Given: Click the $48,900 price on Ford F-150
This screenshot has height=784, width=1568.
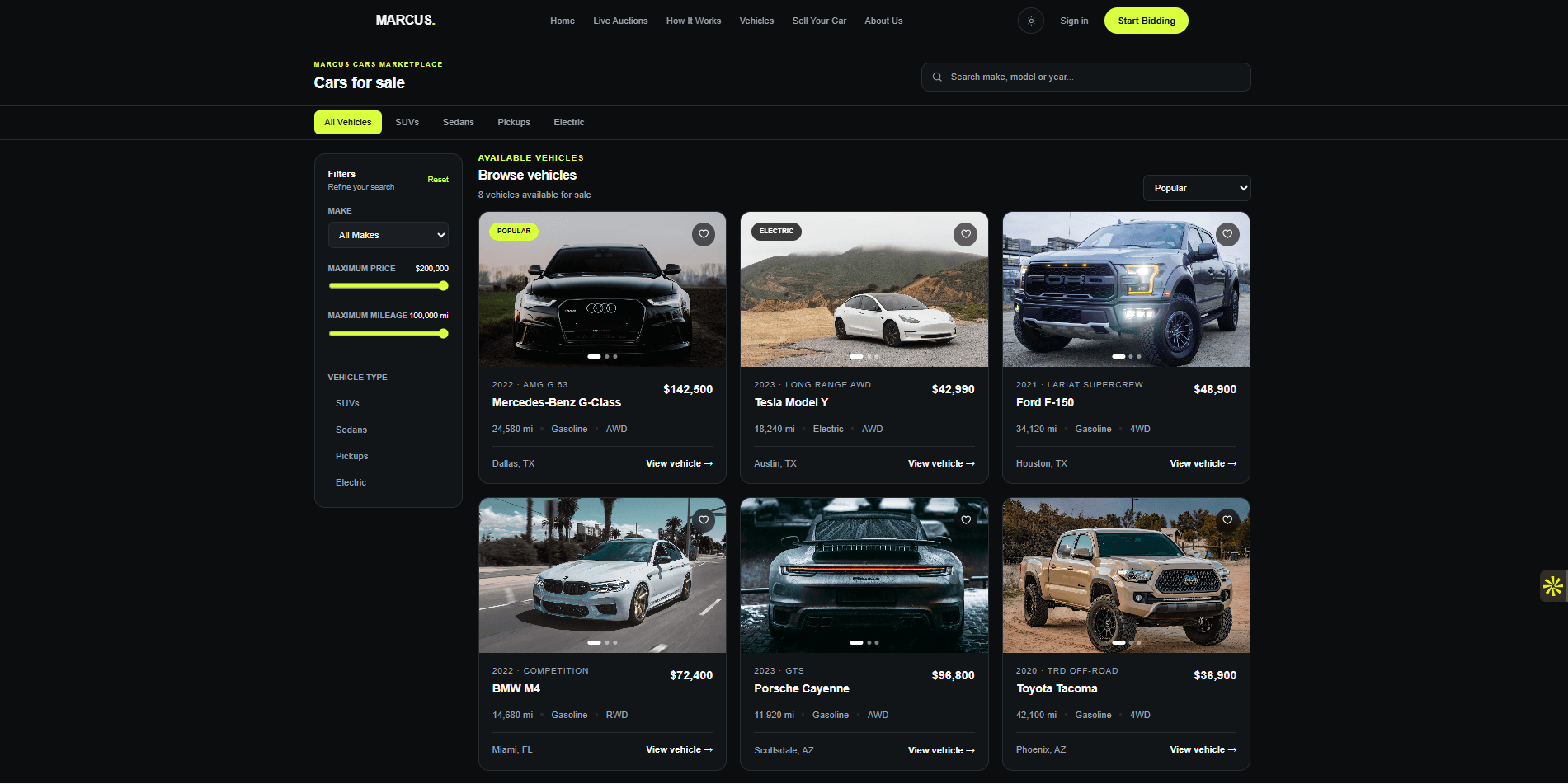Looking at the screenshot, I should pos(1215,389).
